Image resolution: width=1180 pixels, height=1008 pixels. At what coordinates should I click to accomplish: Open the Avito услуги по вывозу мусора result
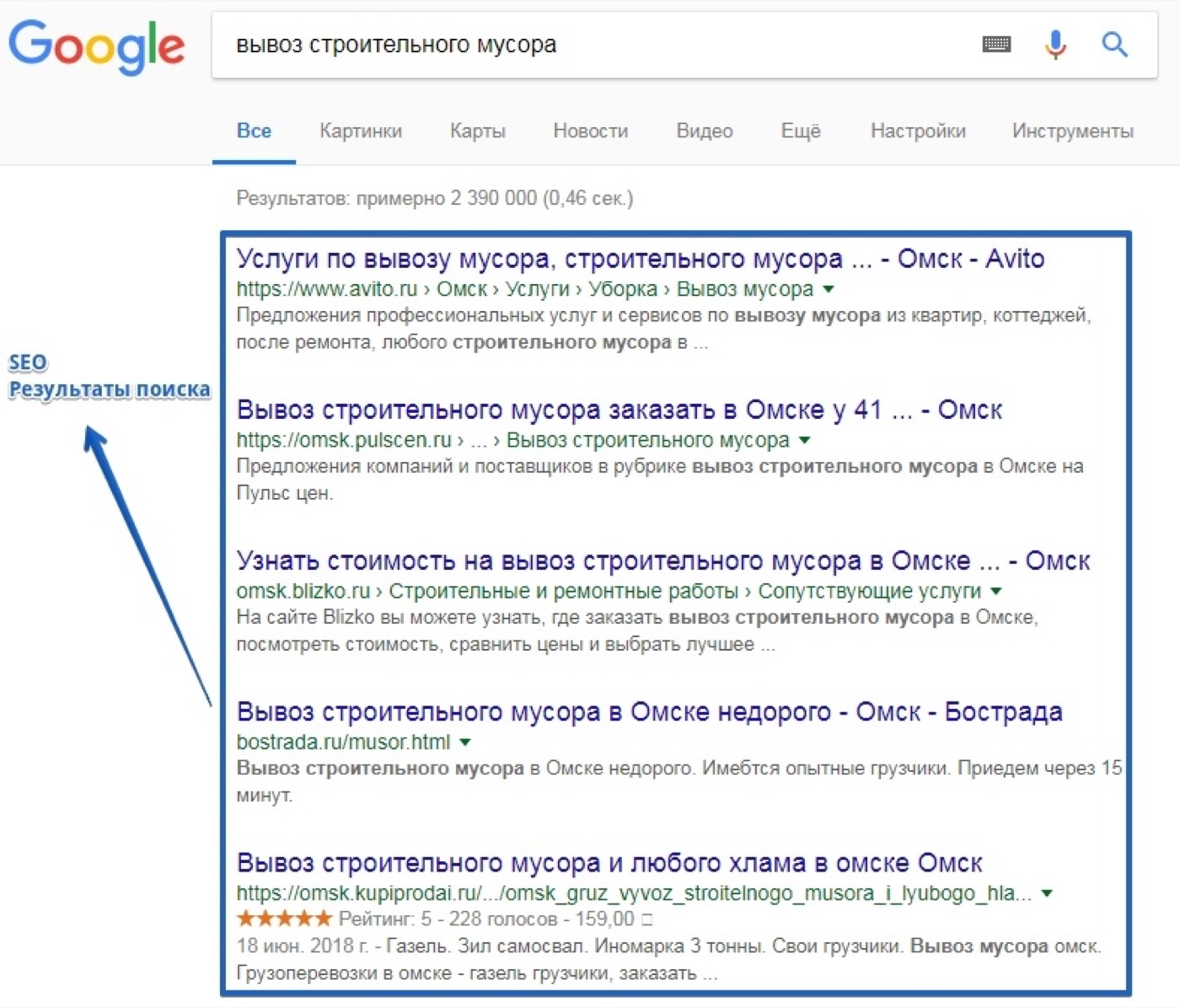click(641, 259)
